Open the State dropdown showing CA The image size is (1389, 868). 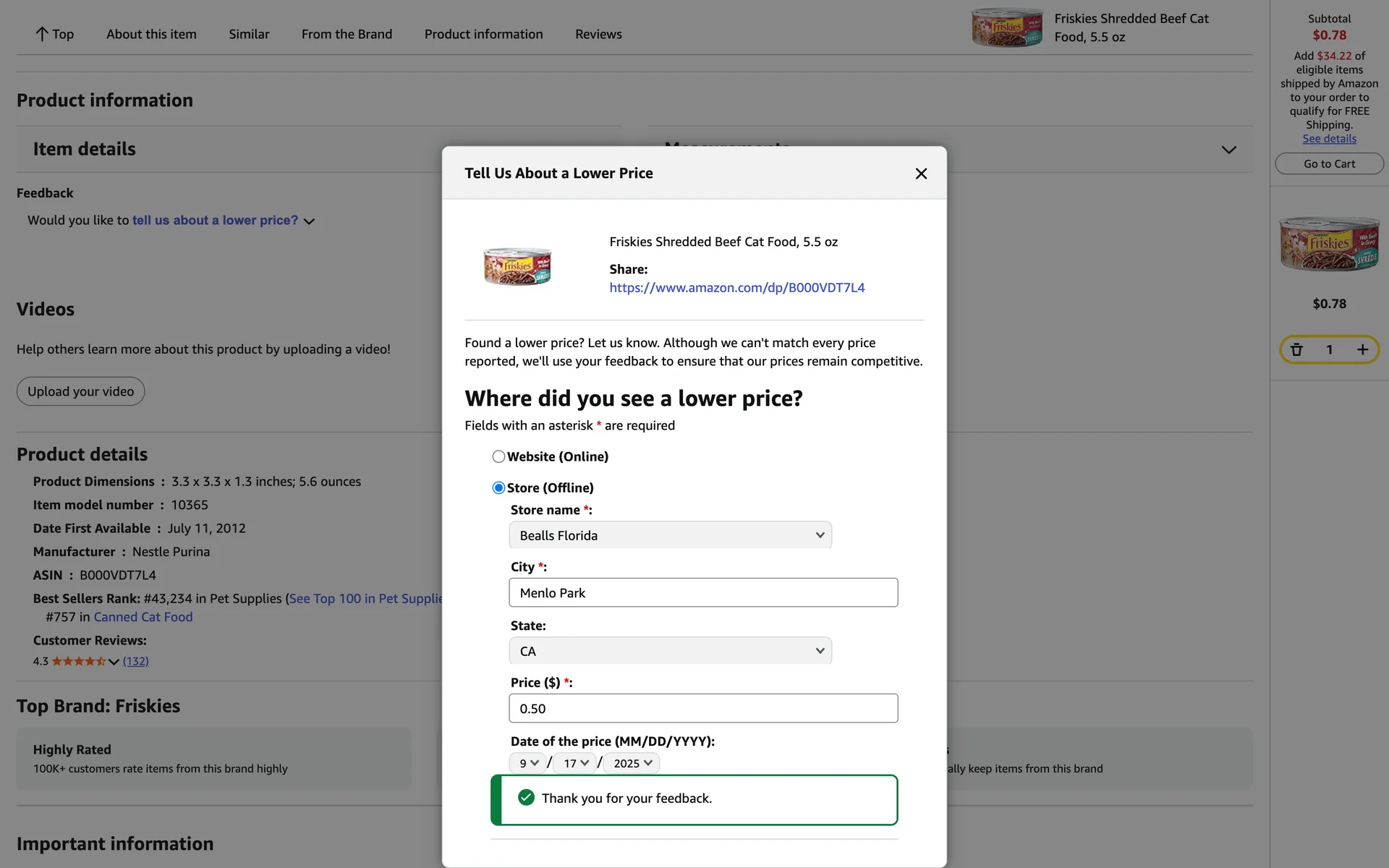click(670, 651)
